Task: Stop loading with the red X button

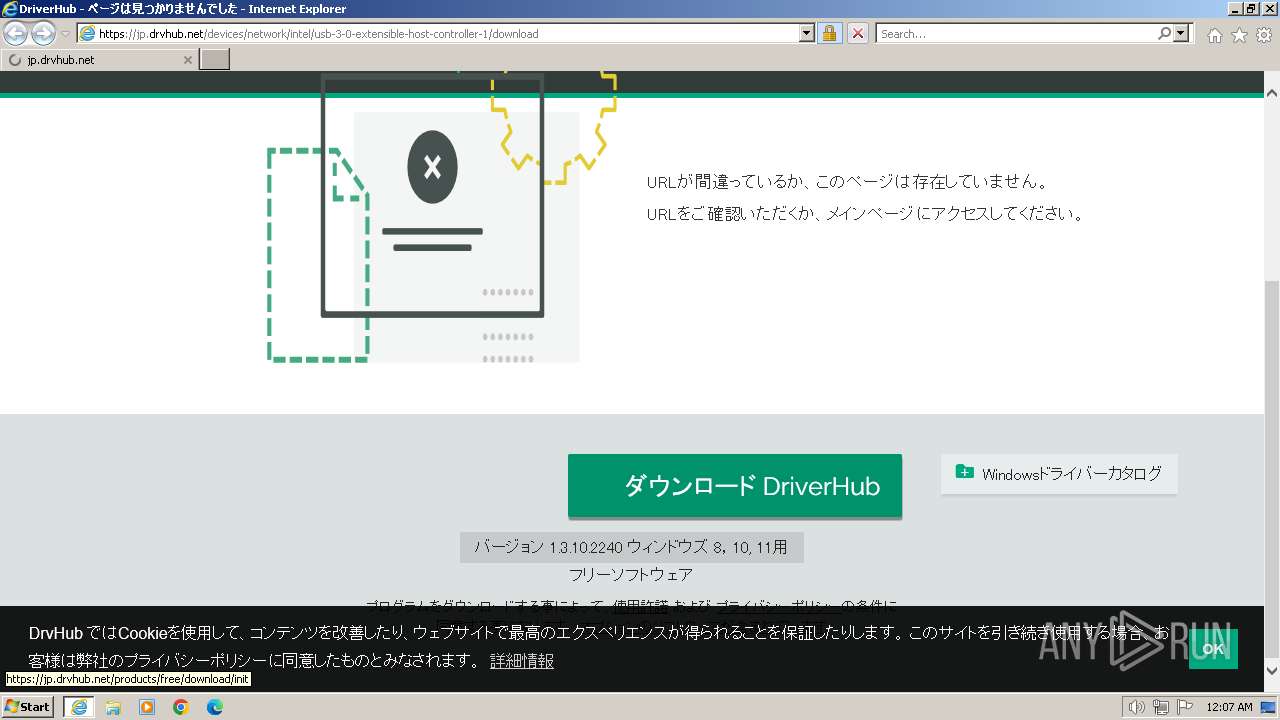Action: [x=857, y=33]
